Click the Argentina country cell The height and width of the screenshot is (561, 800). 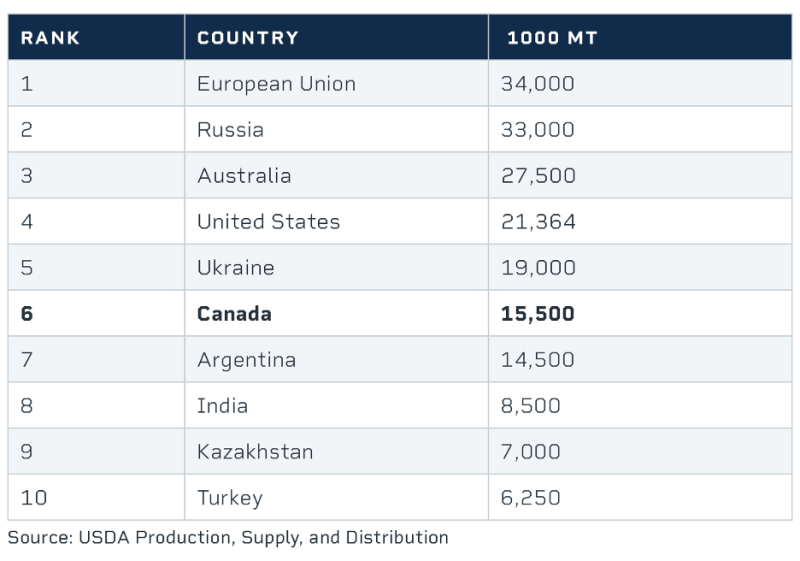coord(246,360)
